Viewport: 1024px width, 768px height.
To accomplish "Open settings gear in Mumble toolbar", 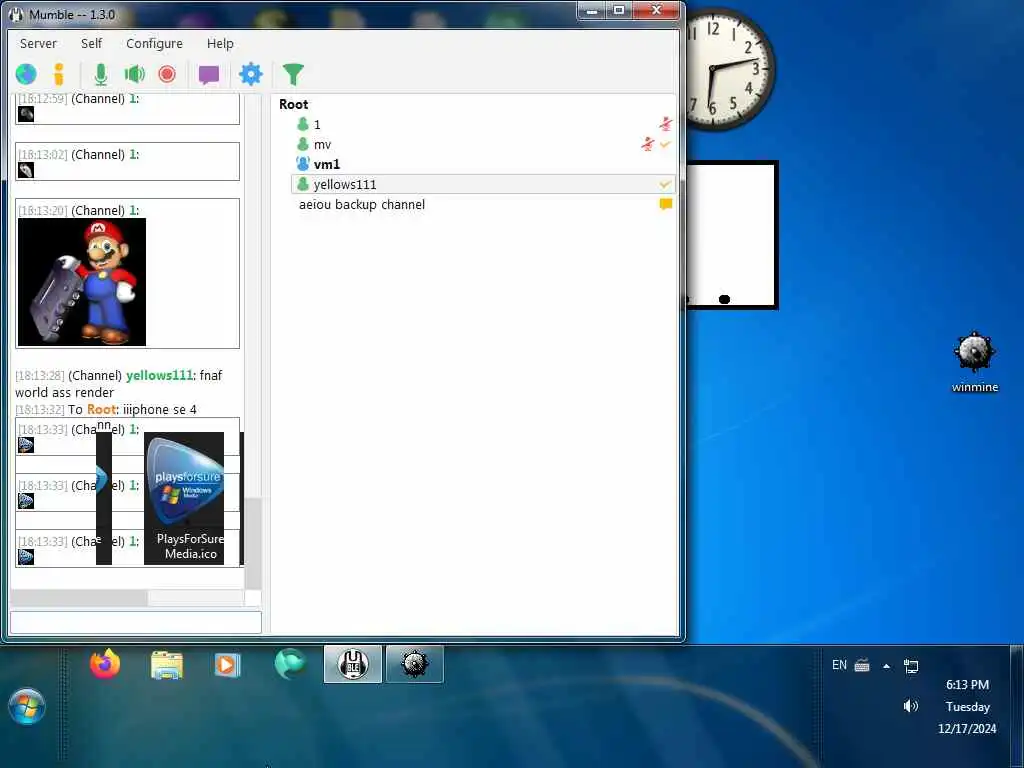I will 251,74.
